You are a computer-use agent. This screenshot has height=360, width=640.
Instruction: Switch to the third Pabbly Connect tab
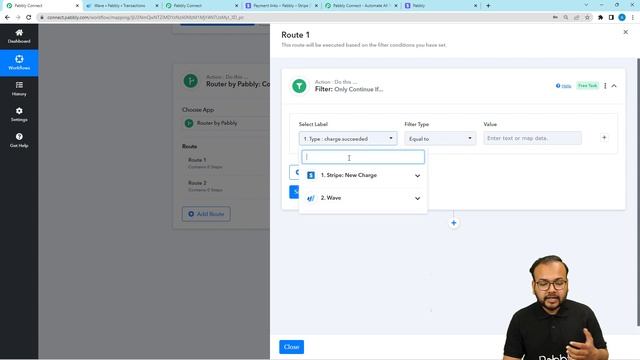click(202, 6)
